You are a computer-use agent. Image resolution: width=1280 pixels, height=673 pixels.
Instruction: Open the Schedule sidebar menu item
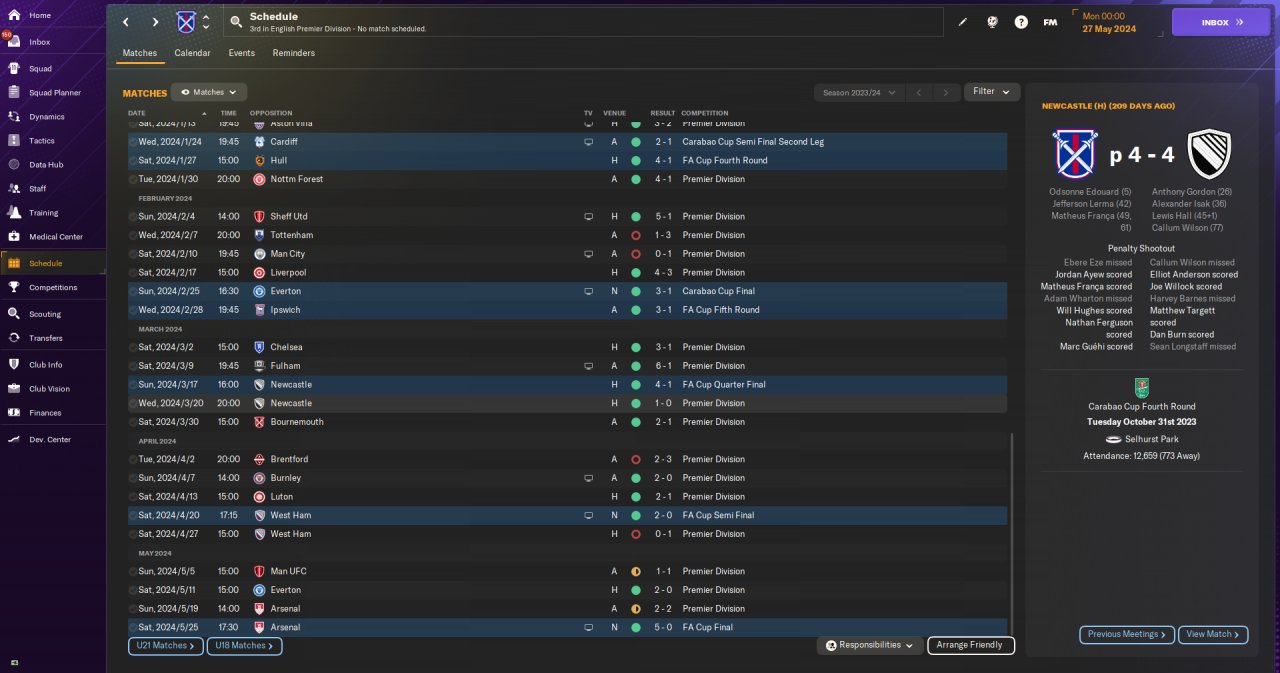click(x=53, y=263)
